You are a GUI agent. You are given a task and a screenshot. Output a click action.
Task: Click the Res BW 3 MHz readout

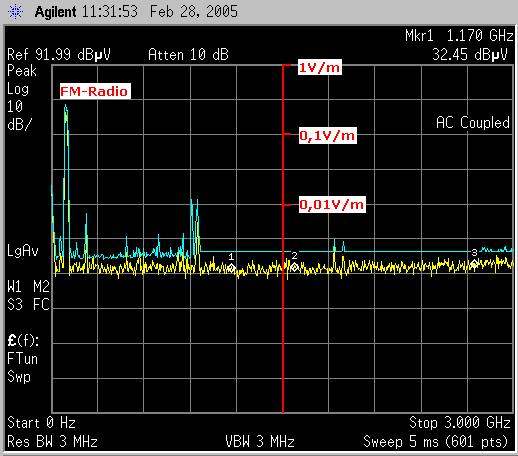coord(52,442)
